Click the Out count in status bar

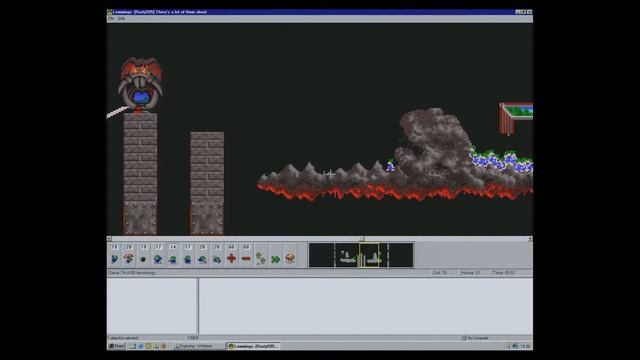440,273
